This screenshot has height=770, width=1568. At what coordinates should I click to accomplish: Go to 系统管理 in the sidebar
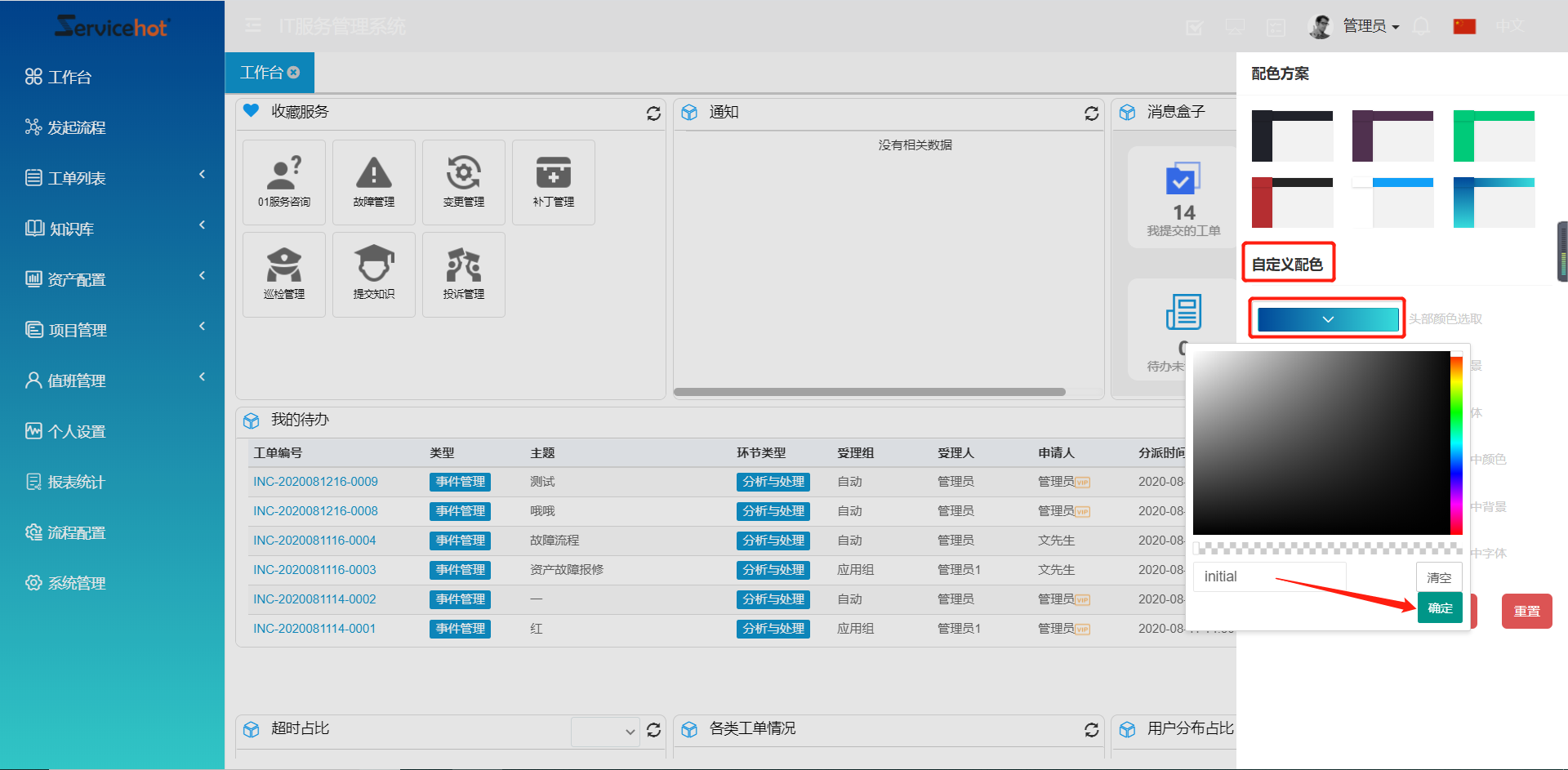tap(77, 583)
